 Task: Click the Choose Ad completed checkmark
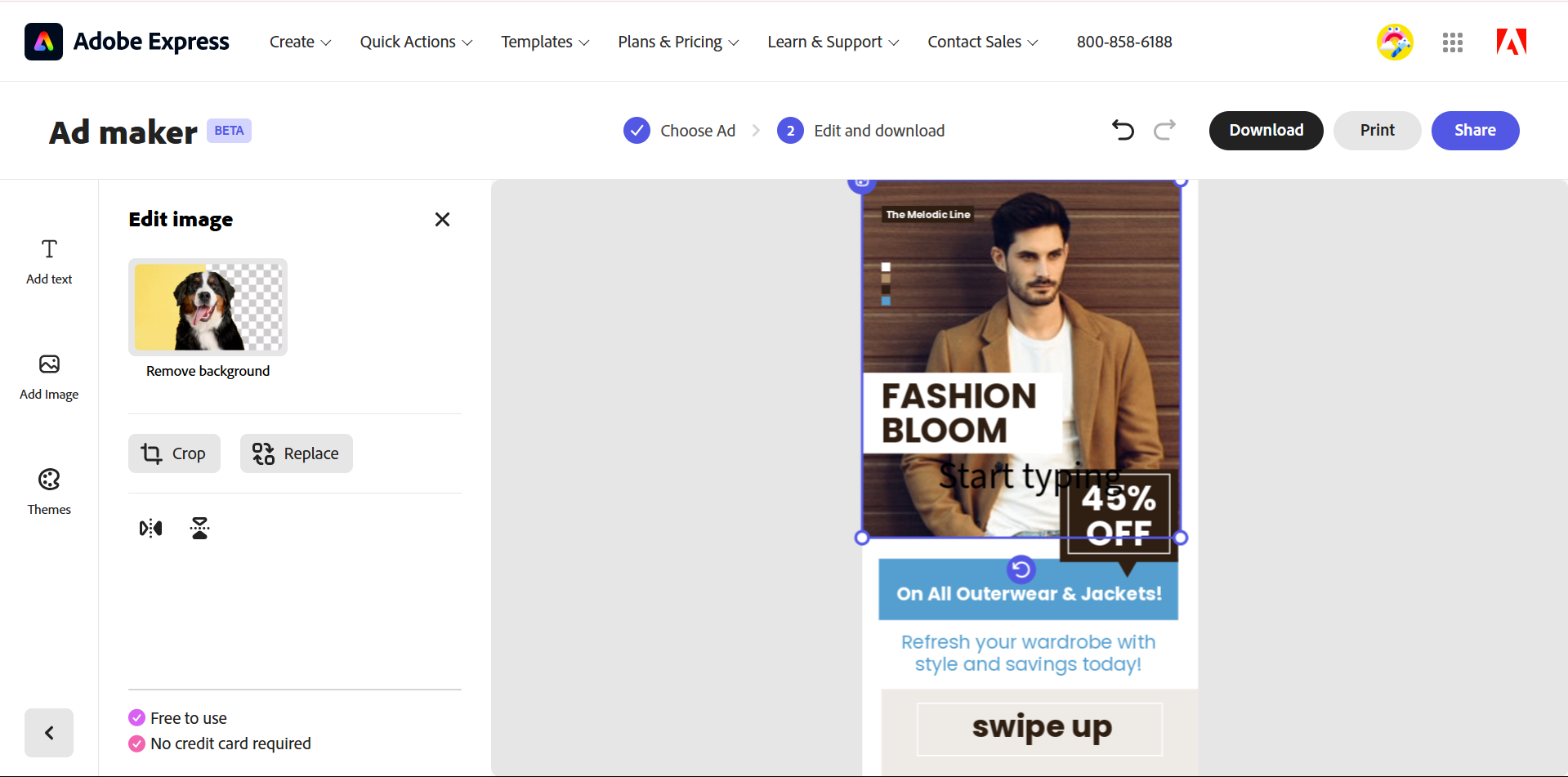point(637,130)
